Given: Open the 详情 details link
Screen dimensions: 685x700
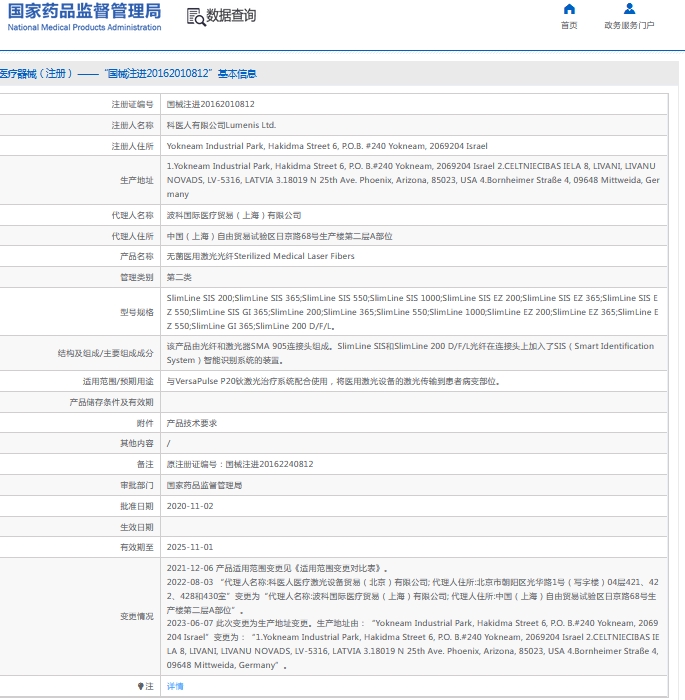Looking at the screenshot, I should tap(175, 686).
